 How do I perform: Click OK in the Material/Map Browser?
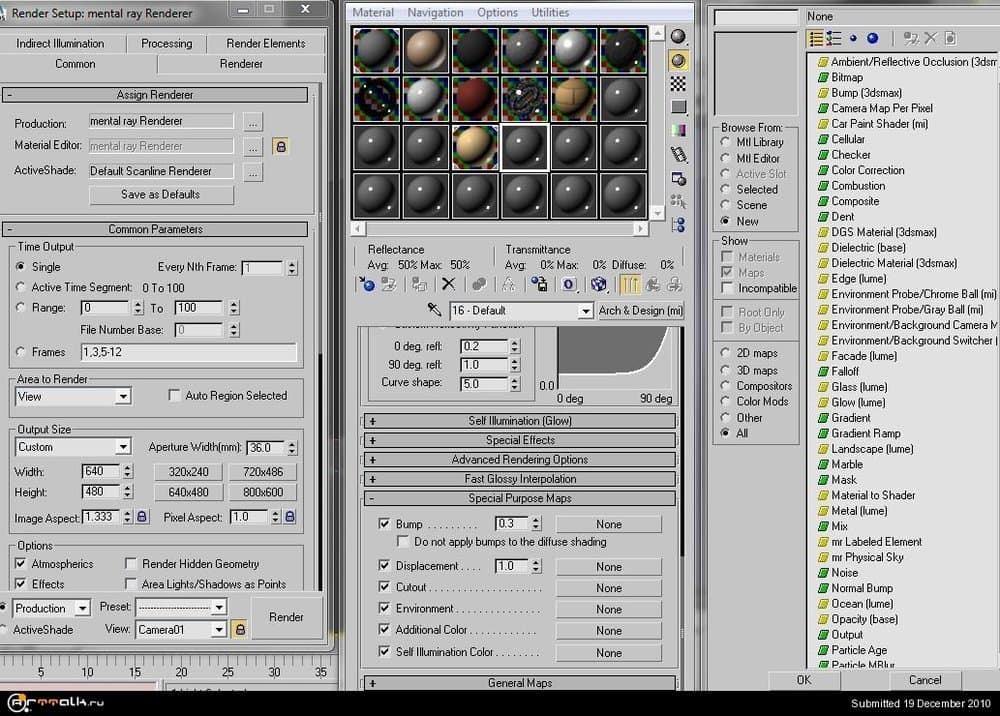(804, 680)
